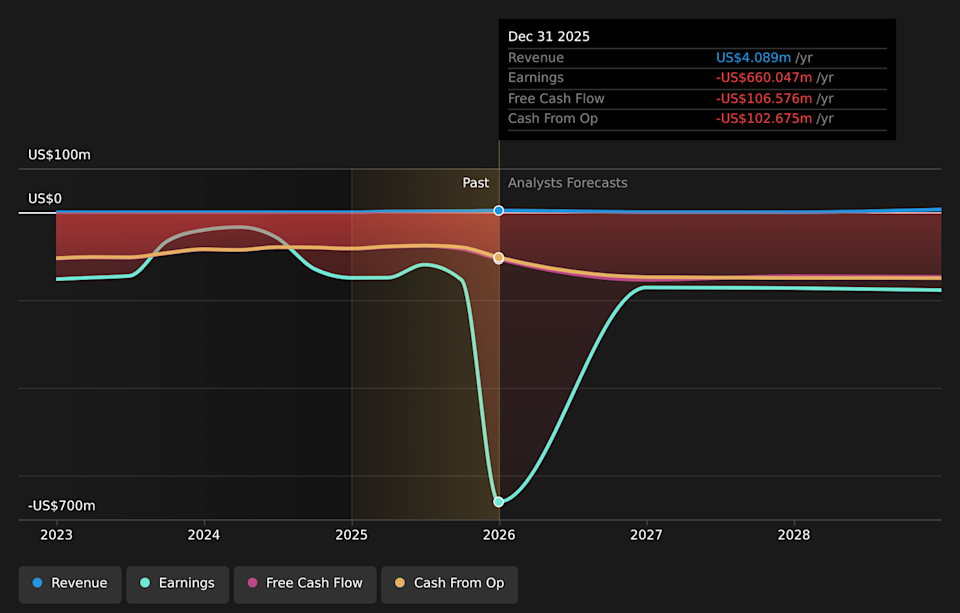Select the teal Earnings marker at chart bottom
960x613 pixels.
tap(499, 502)
